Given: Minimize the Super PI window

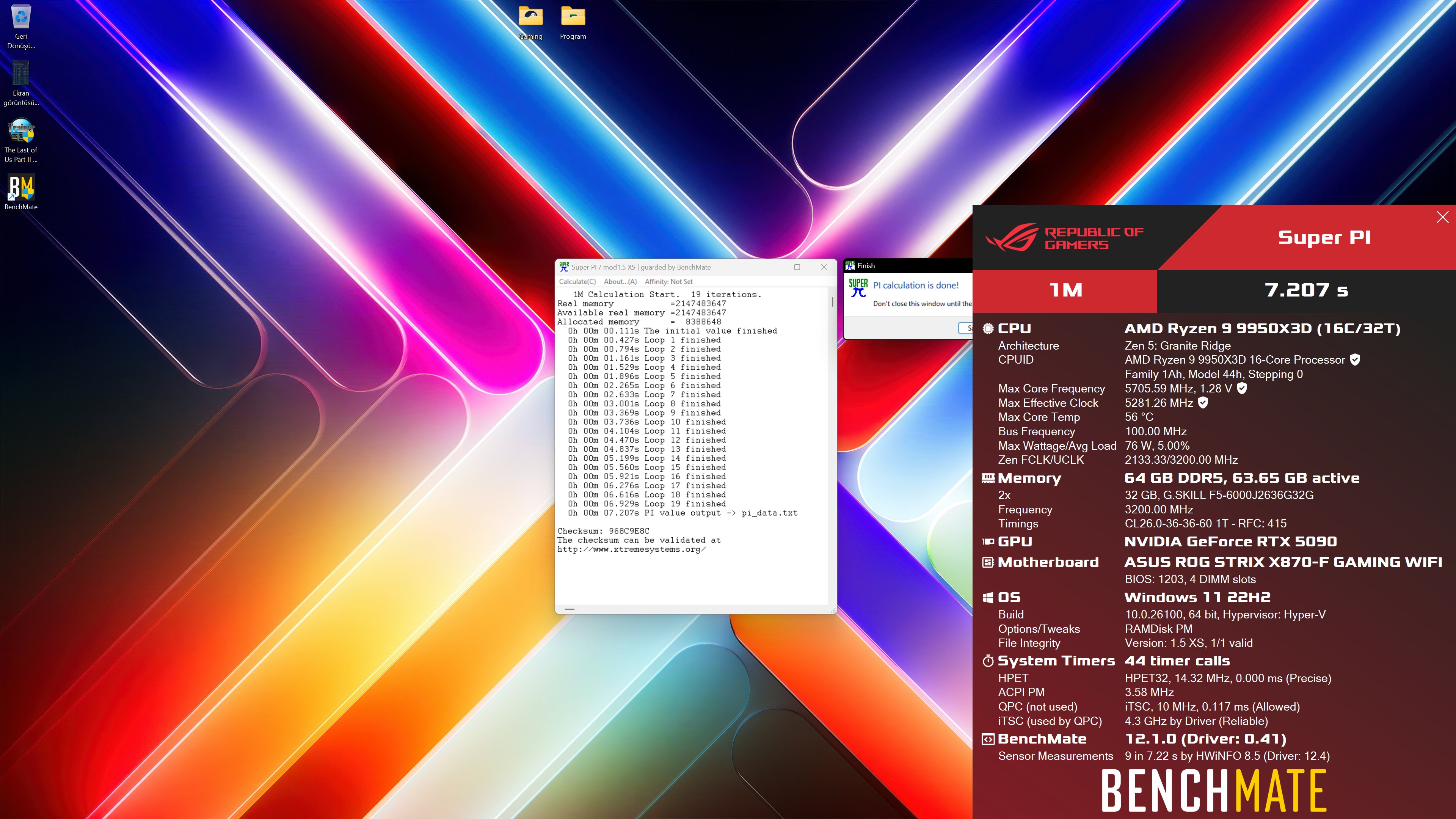Looking at the screenshot, I should [770, 267].
